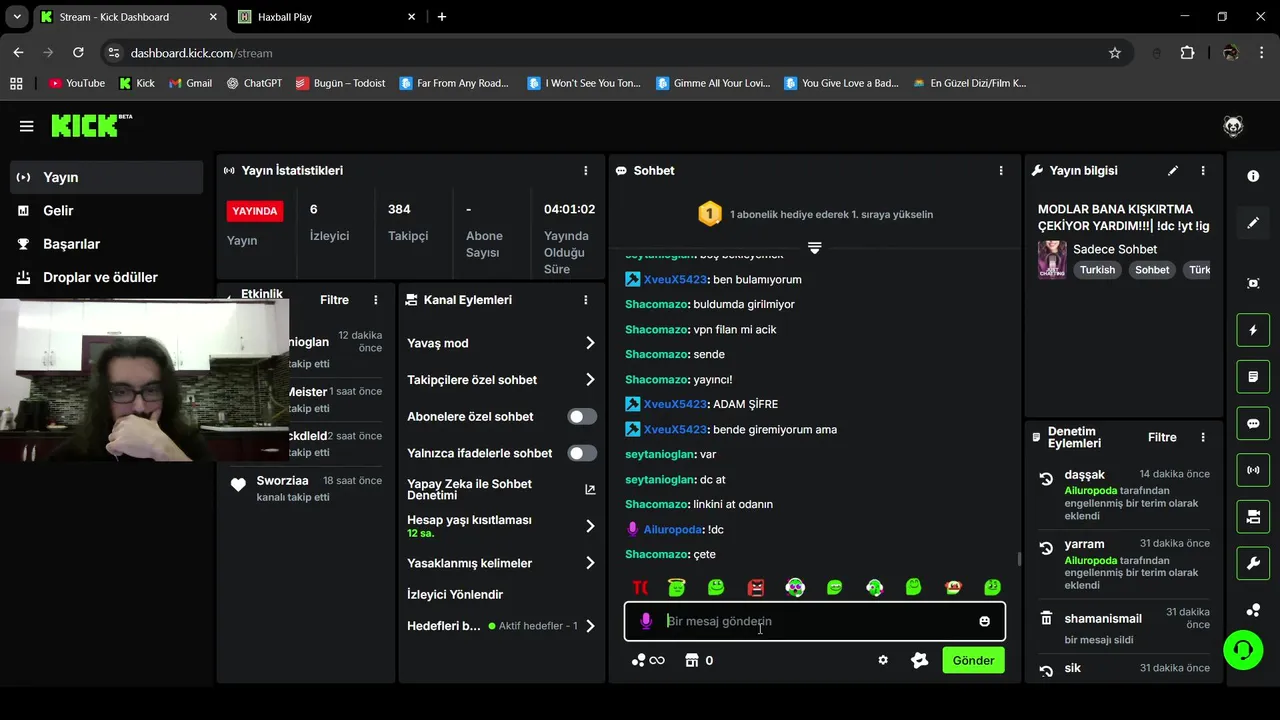Select Droplar ve ödüller in the sidebar

click(106, 277)
